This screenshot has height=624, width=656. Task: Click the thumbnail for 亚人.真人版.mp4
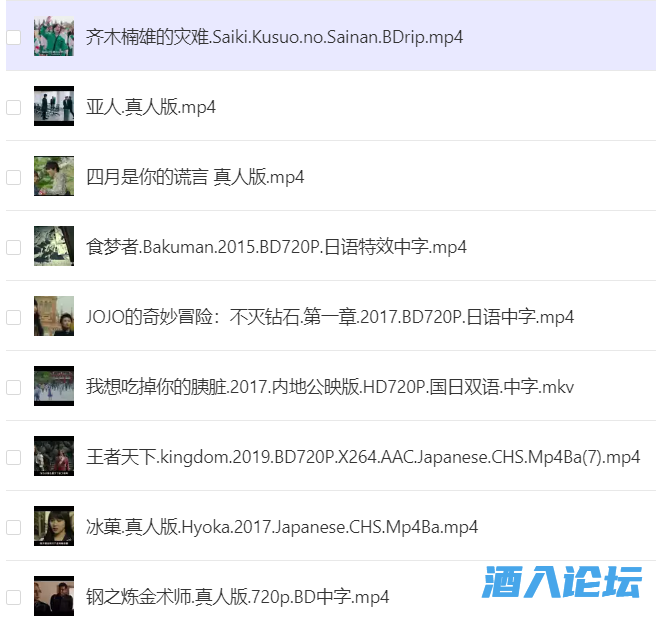[x=54, y=106]
